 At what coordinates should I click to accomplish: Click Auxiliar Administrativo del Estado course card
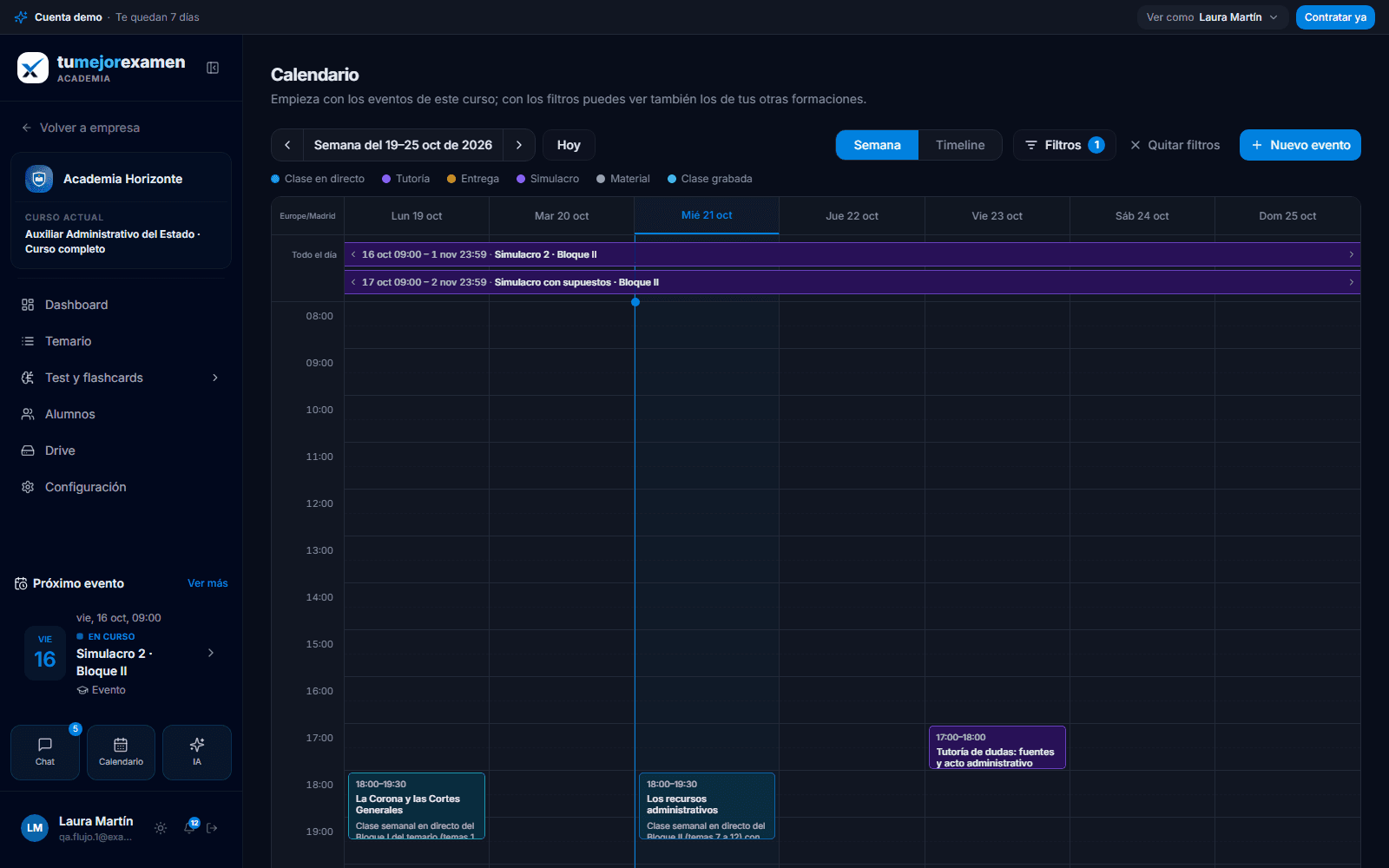(x=121, y=233)
